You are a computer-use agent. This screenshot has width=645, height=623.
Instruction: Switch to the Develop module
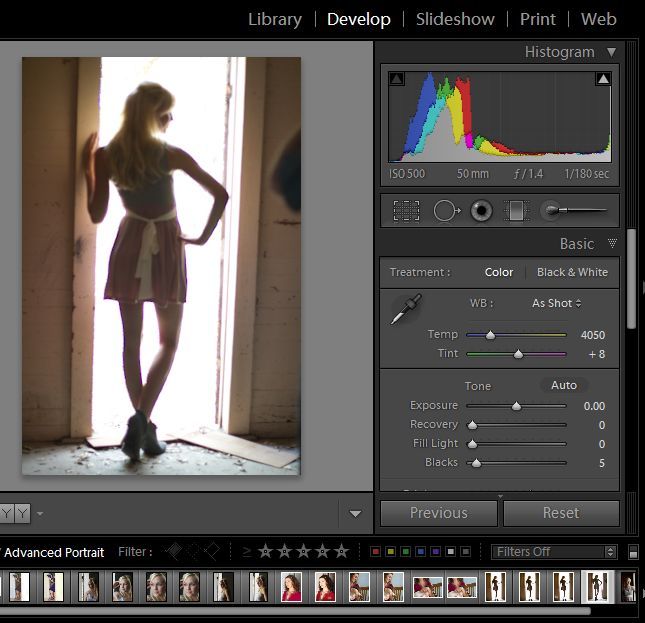[x=359, y=19]
